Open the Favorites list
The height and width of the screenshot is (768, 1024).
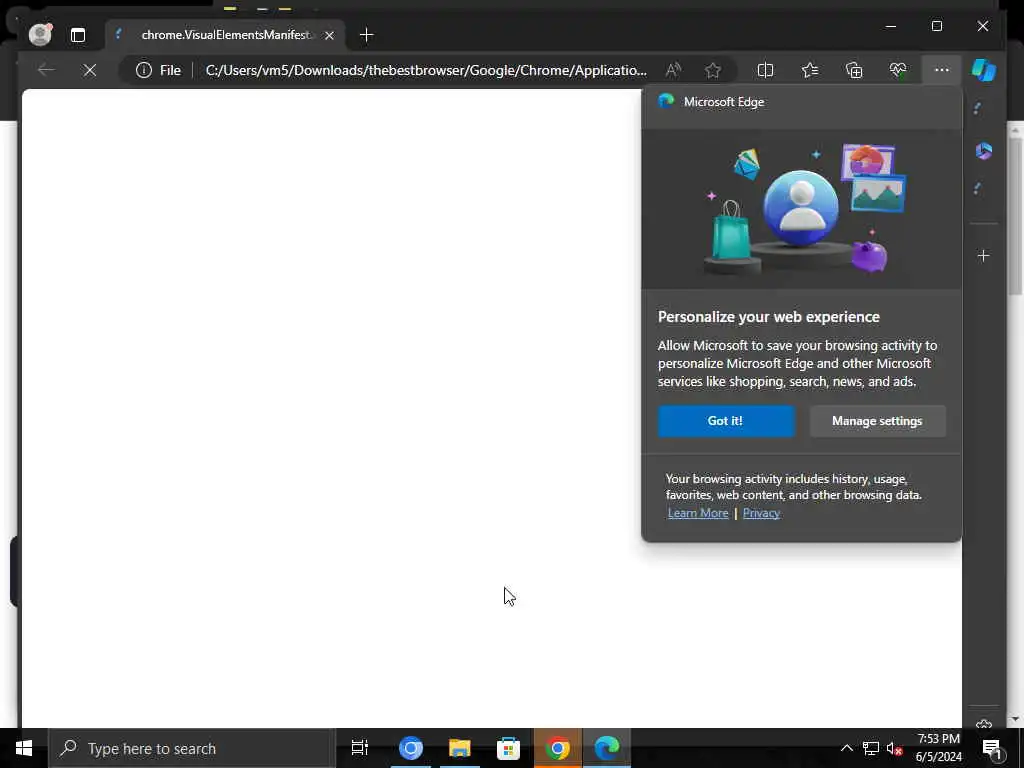click(810, 70)
